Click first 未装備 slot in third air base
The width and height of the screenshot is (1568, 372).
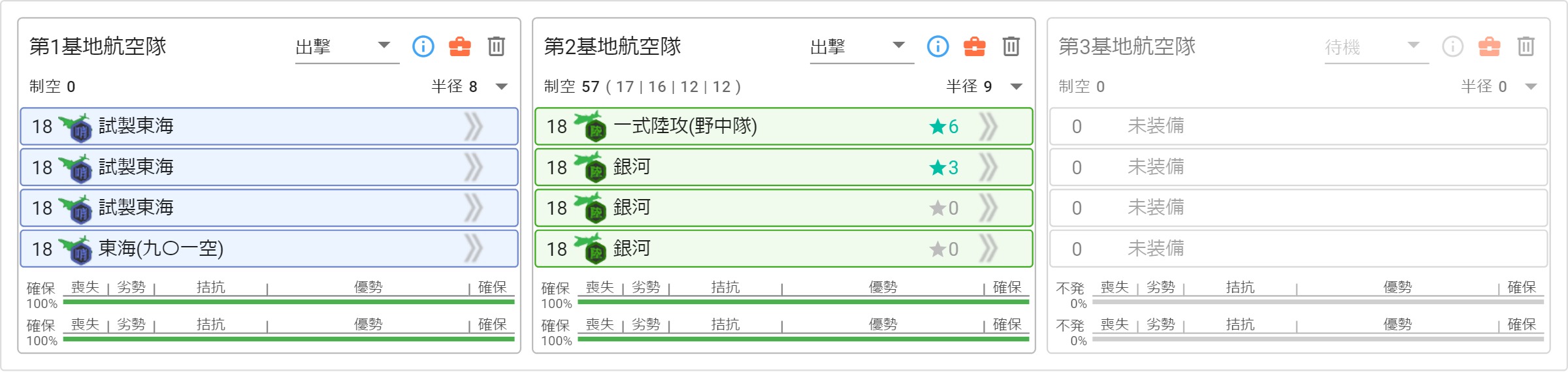pyautogui.click(x=1299, y=126)
